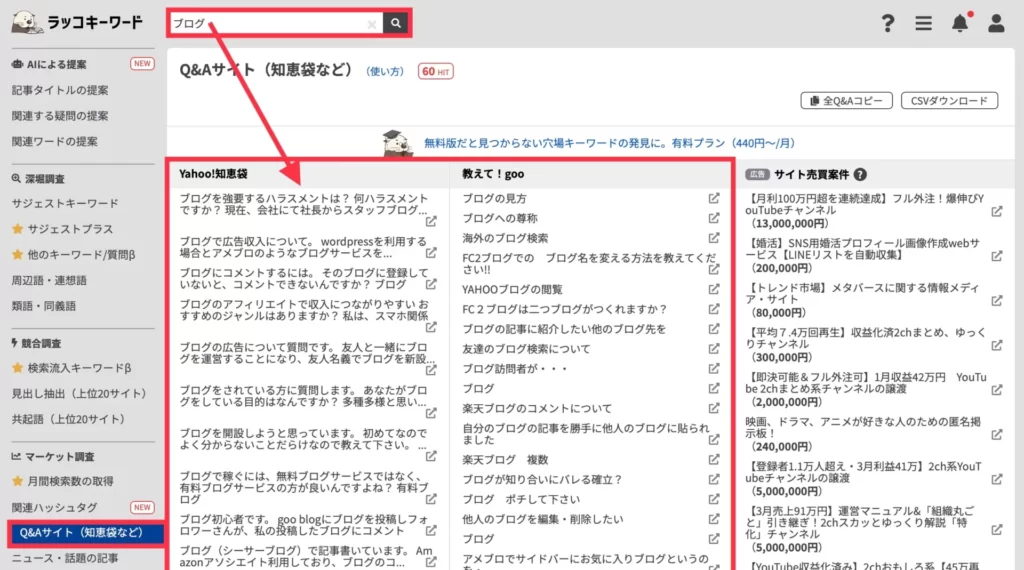1024x570 pixels.
Task: Open external link for 海外のブログ検索
Action: (714, 238)
